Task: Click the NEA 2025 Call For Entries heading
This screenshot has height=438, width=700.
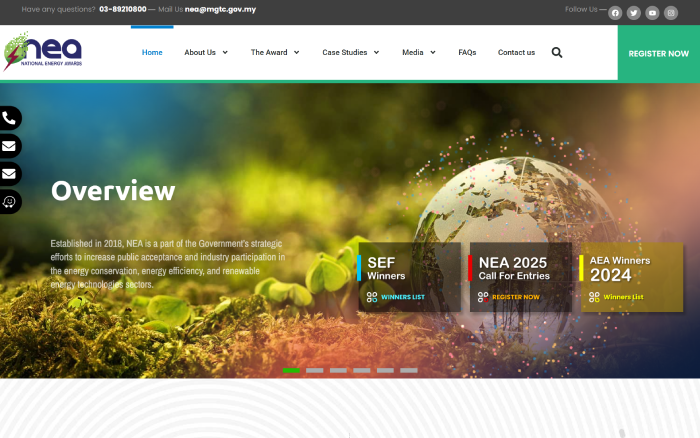Action: click(x=514, y=268)
